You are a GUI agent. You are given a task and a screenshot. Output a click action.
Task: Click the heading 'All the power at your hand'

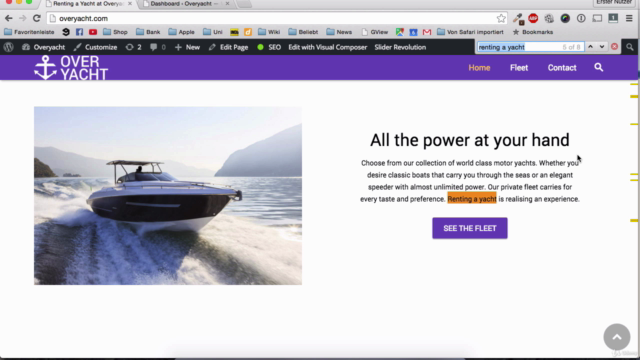(x=469, y=140)
